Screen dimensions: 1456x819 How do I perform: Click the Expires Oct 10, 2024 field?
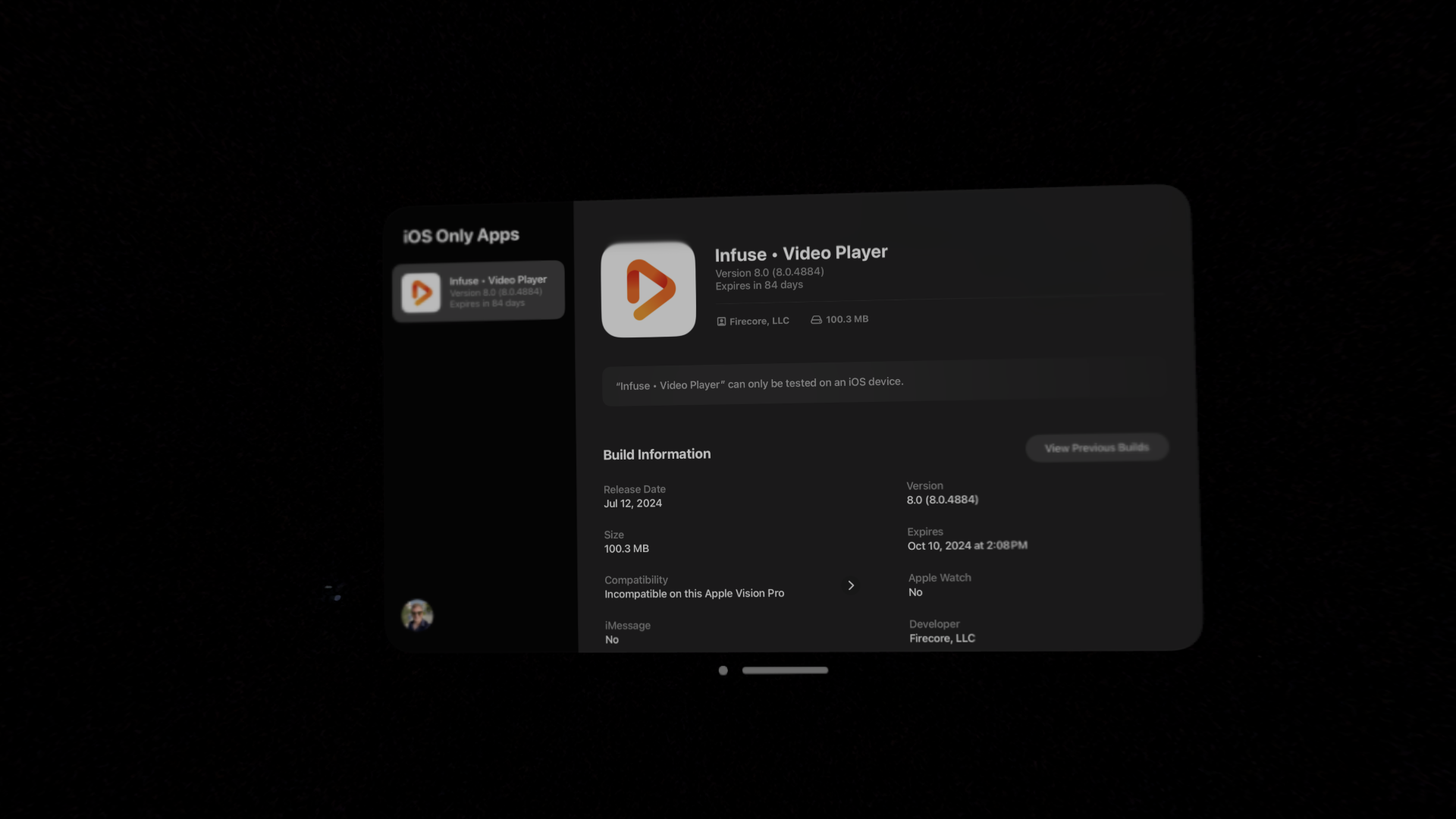click(967, 546)
